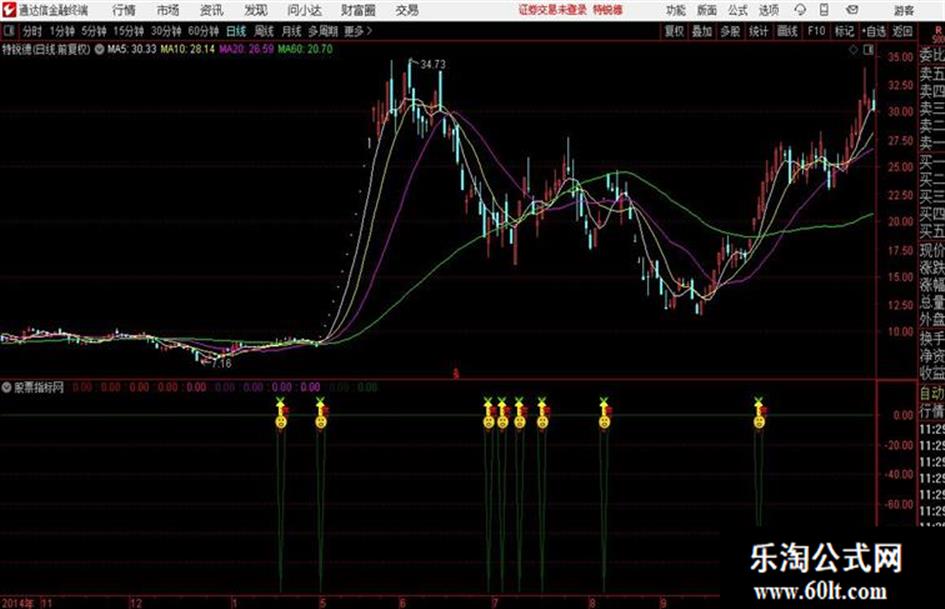The image size is (945, 609).
Task: Click the 换手 row in quote sidebar
Action: pyautogui.click(x=932, y=338)
